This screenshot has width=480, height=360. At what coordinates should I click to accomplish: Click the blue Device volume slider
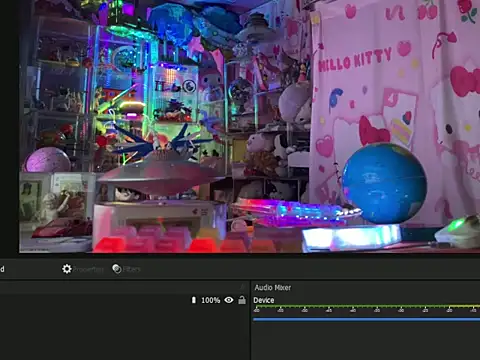click(x=366, y=319)
